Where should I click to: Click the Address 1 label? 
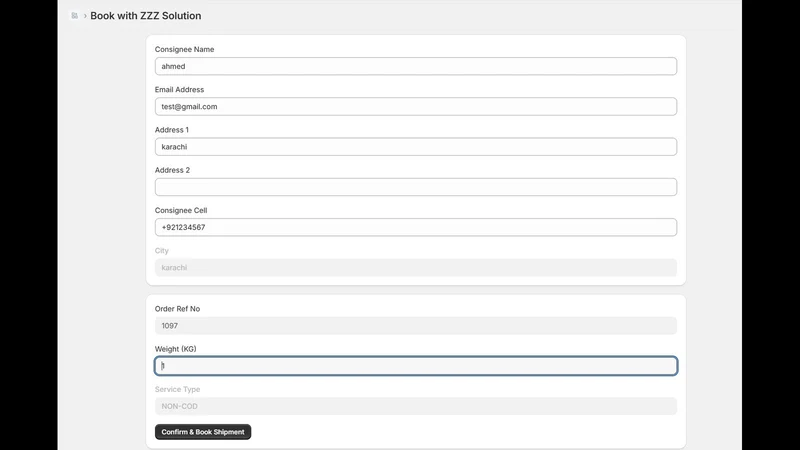171,130
